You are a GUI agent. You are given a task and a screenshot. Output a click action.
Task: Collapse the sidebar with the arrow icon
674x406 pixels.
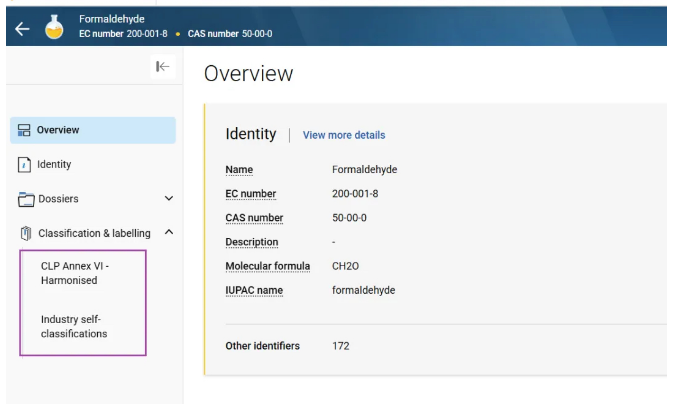(x=163, y=66)
